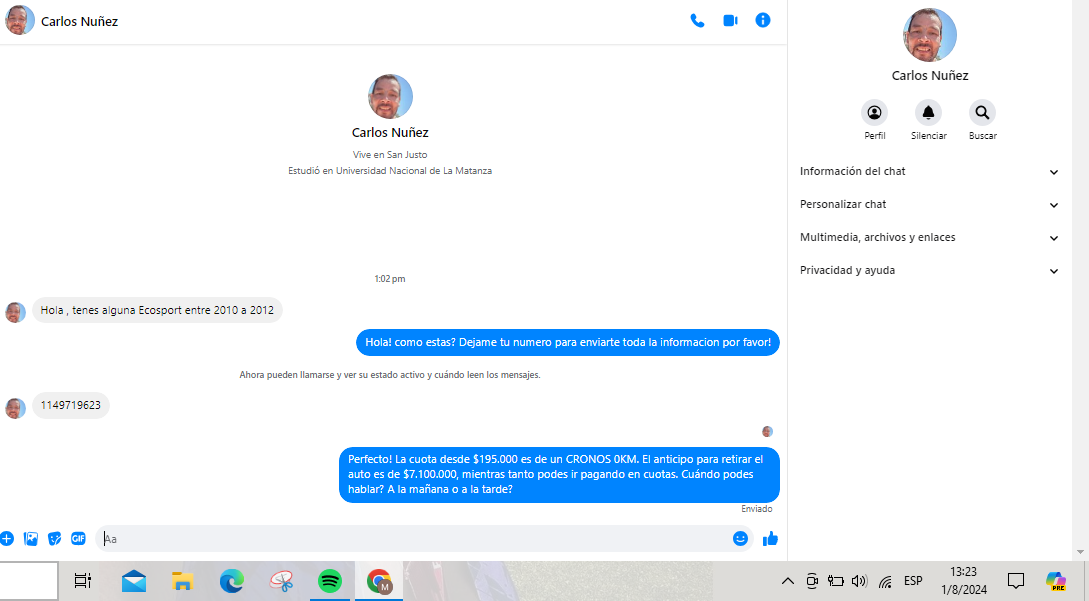
Task: Open more actions plus icon
Action: pos(7,538)
